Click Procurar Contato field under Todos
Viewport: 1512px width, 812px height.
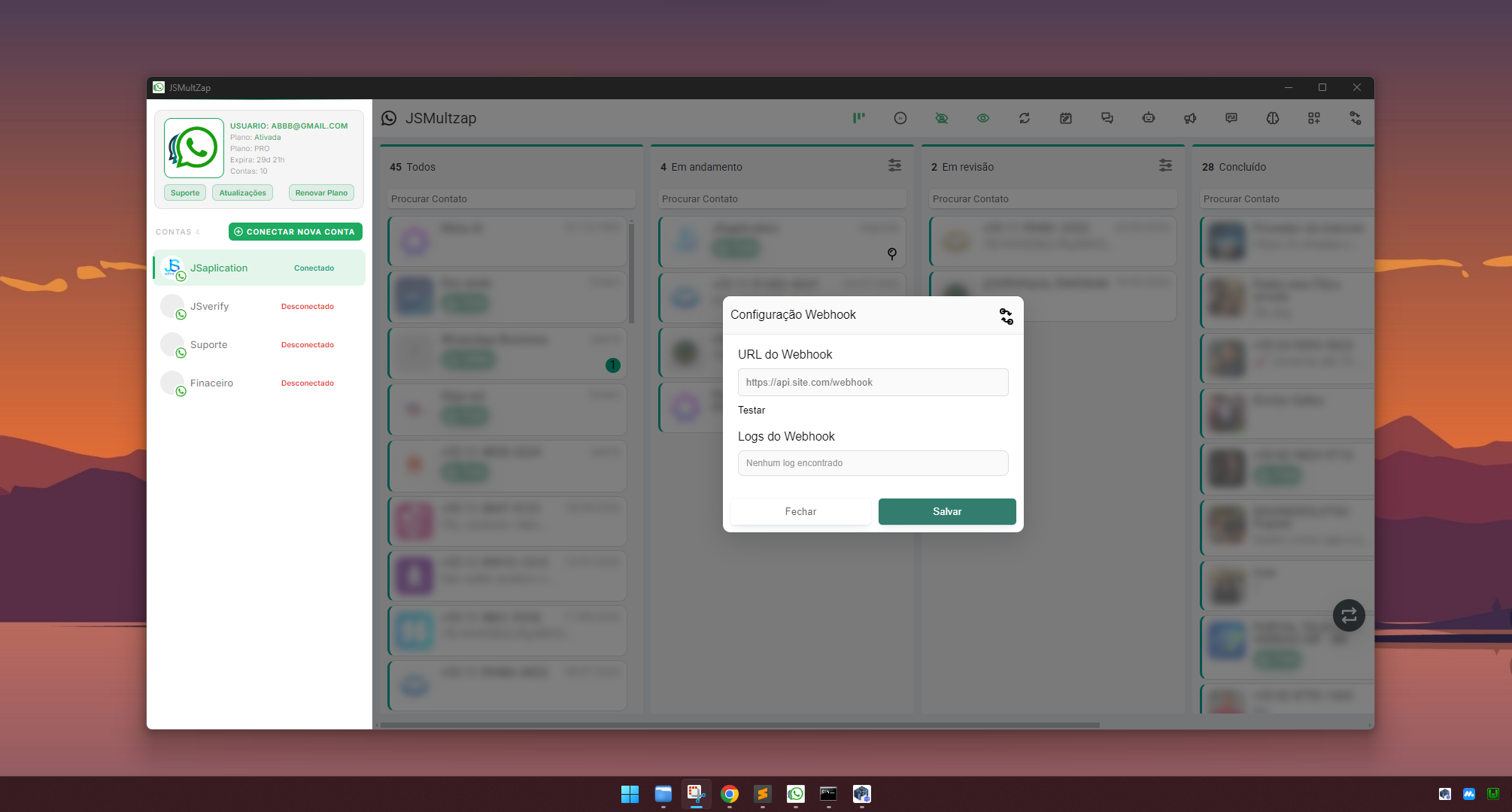click(x=512, y=198)
